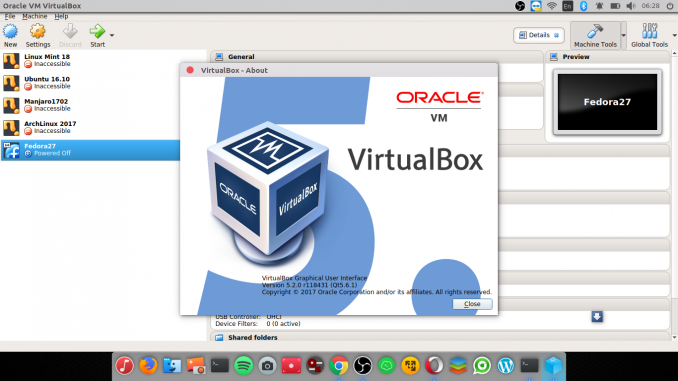Select the Fedora27 virtual machine

(90, 150)
